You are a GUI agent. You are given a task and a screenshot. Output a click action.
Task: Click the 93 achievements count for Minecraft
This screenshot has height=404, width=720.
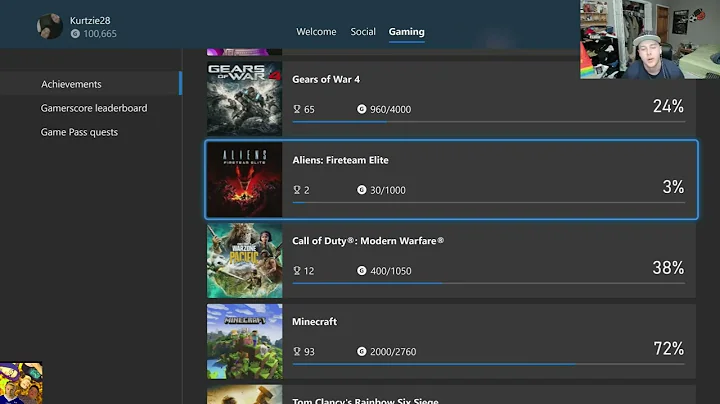[x=309, y=352]
